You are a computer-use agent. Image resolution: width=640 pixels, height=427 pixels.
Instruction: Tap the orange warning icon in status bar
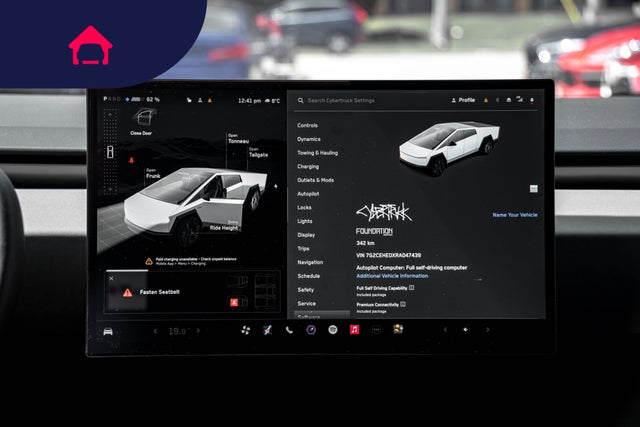point(210,100)
